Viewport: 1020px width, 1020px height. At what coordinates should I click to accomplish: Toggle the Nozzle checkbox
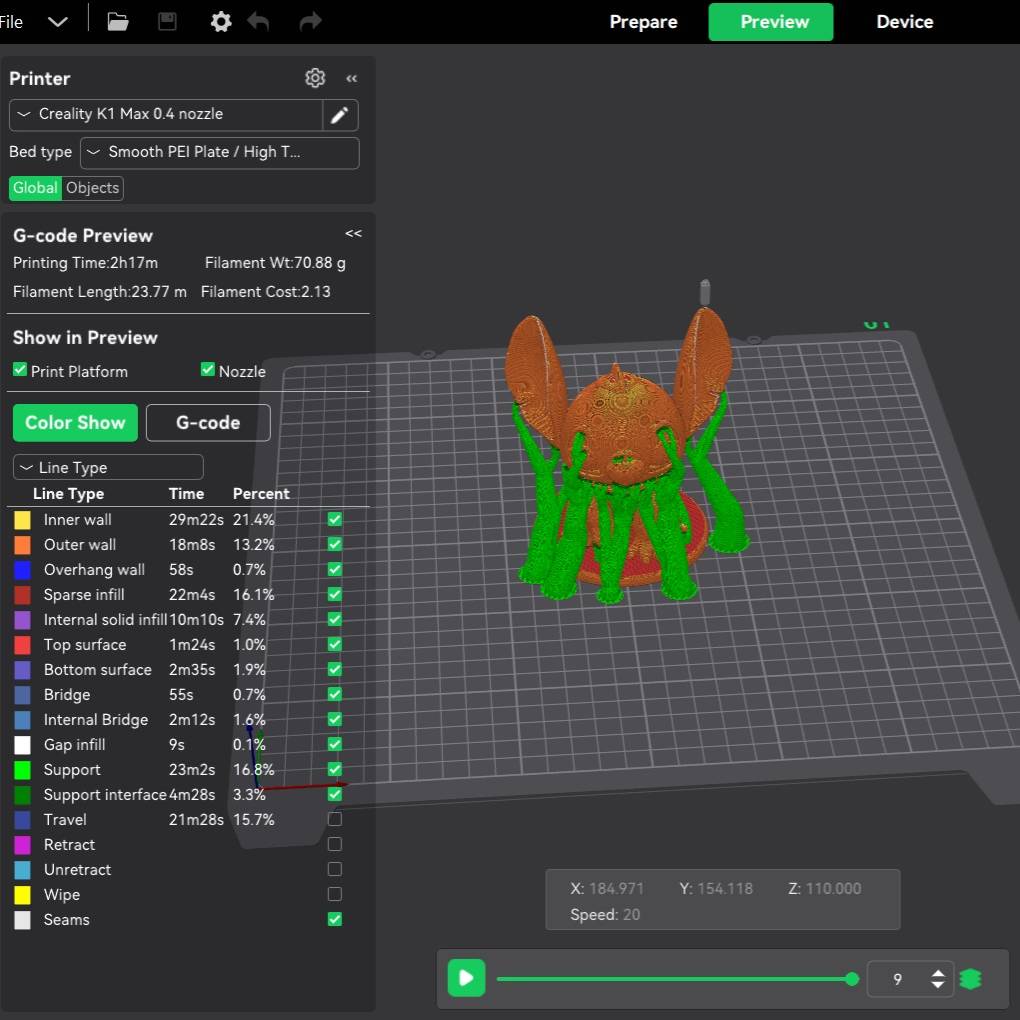coord(208,370)
